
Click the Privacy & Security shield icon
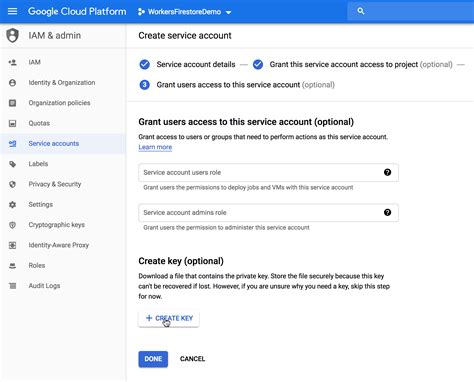tap(13, 184)
